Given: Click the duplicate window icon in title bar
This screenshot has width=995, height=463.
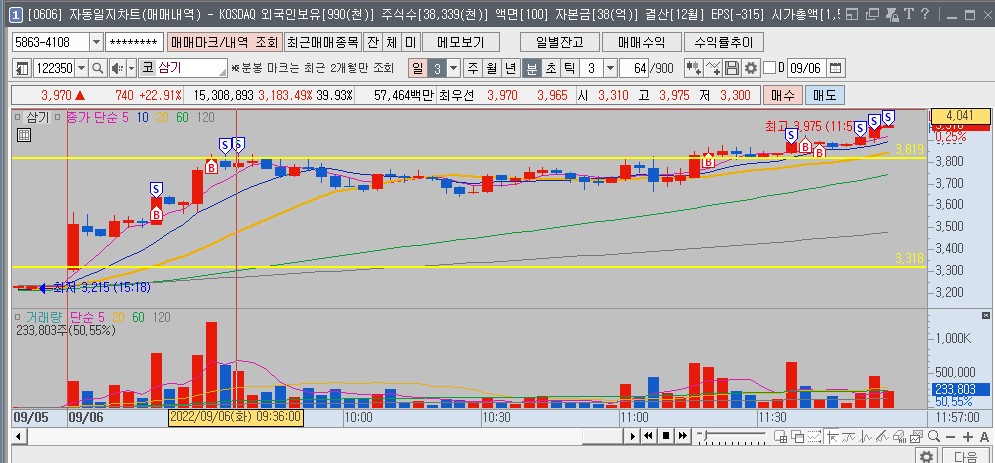Looking at the screenshot, I should pos(873,14).
